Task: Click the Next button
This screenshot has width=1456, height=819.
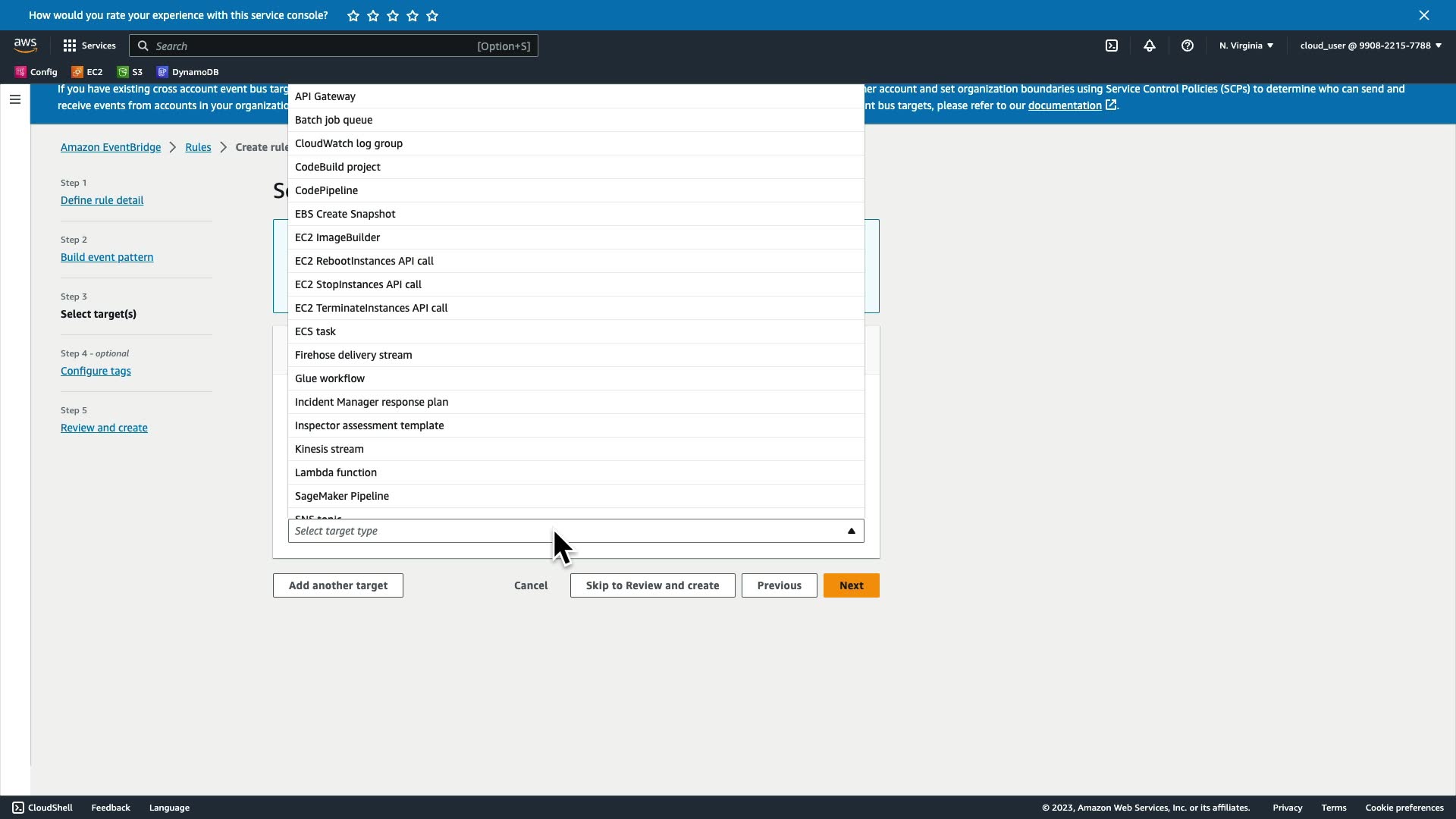Action: point(851,585)
